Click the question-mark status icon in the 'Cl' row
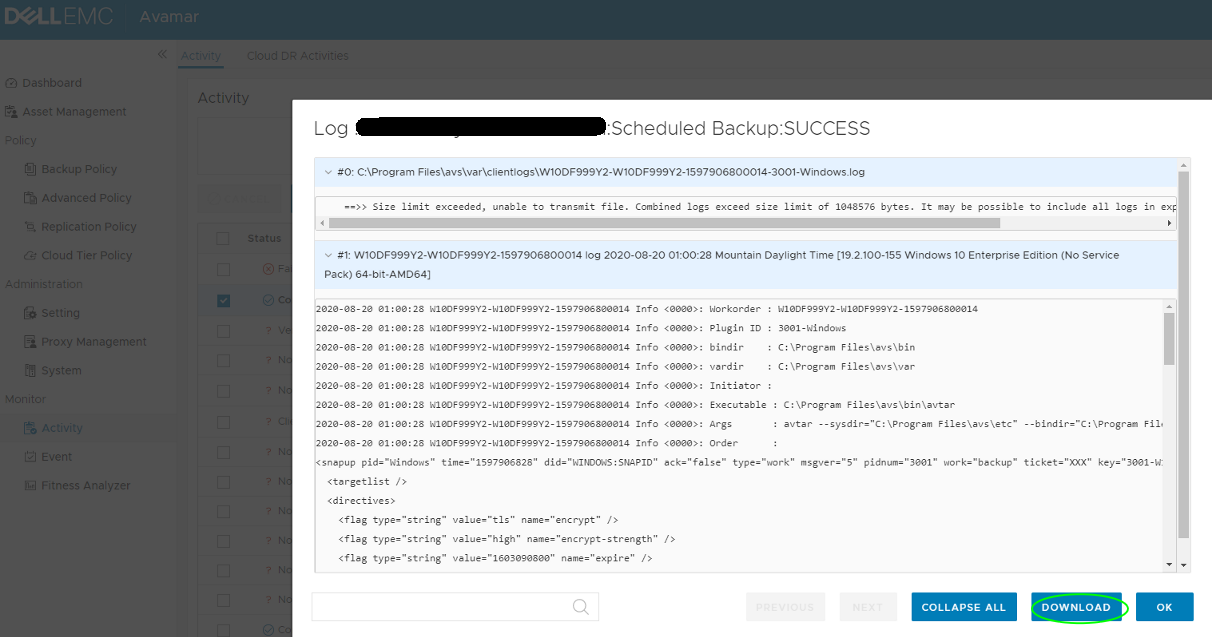Viewport: 1212px width, 637px height. tap(267, 420)
